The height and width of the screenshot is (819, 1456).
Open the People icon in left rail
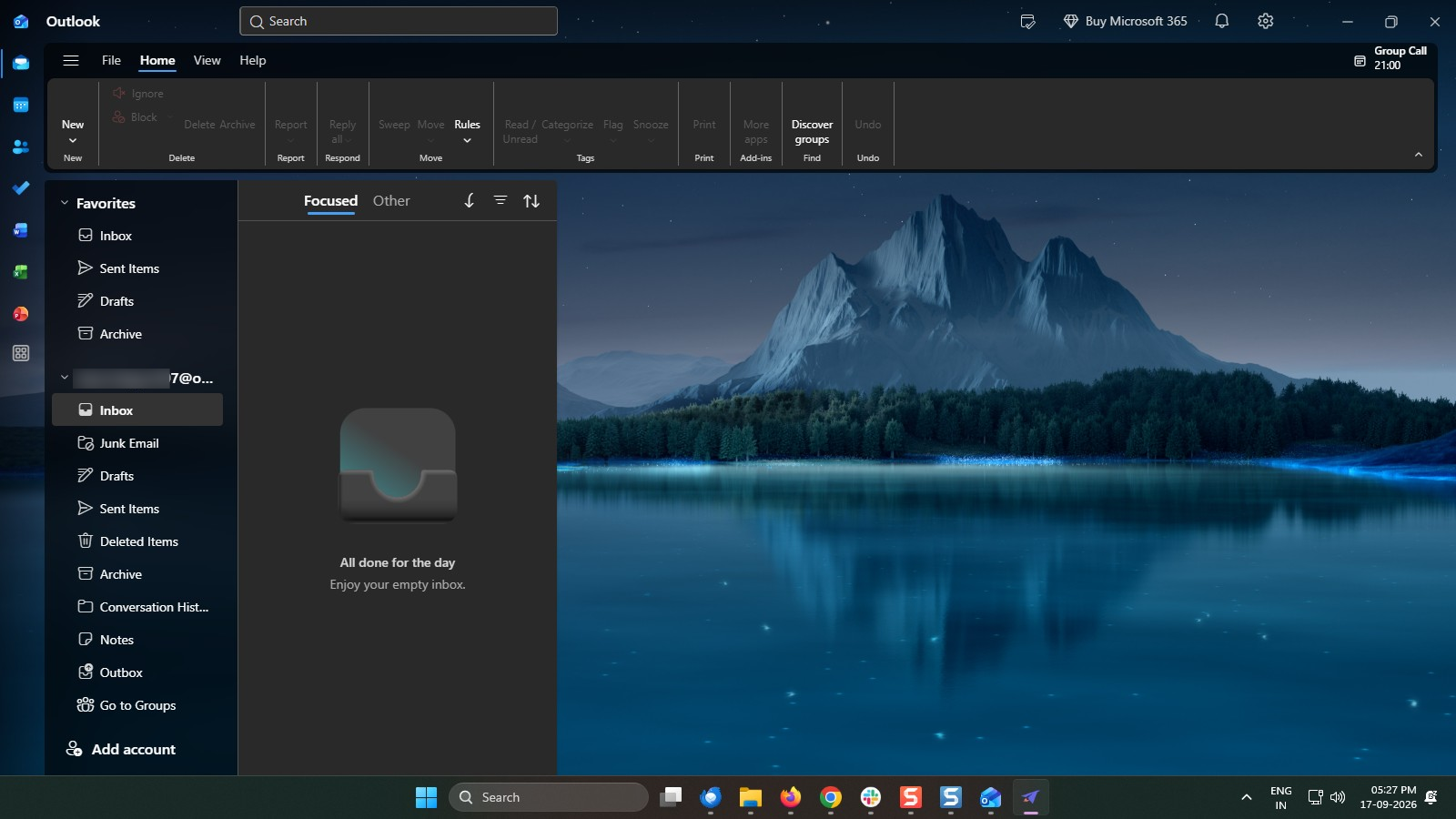pos(21,147)
